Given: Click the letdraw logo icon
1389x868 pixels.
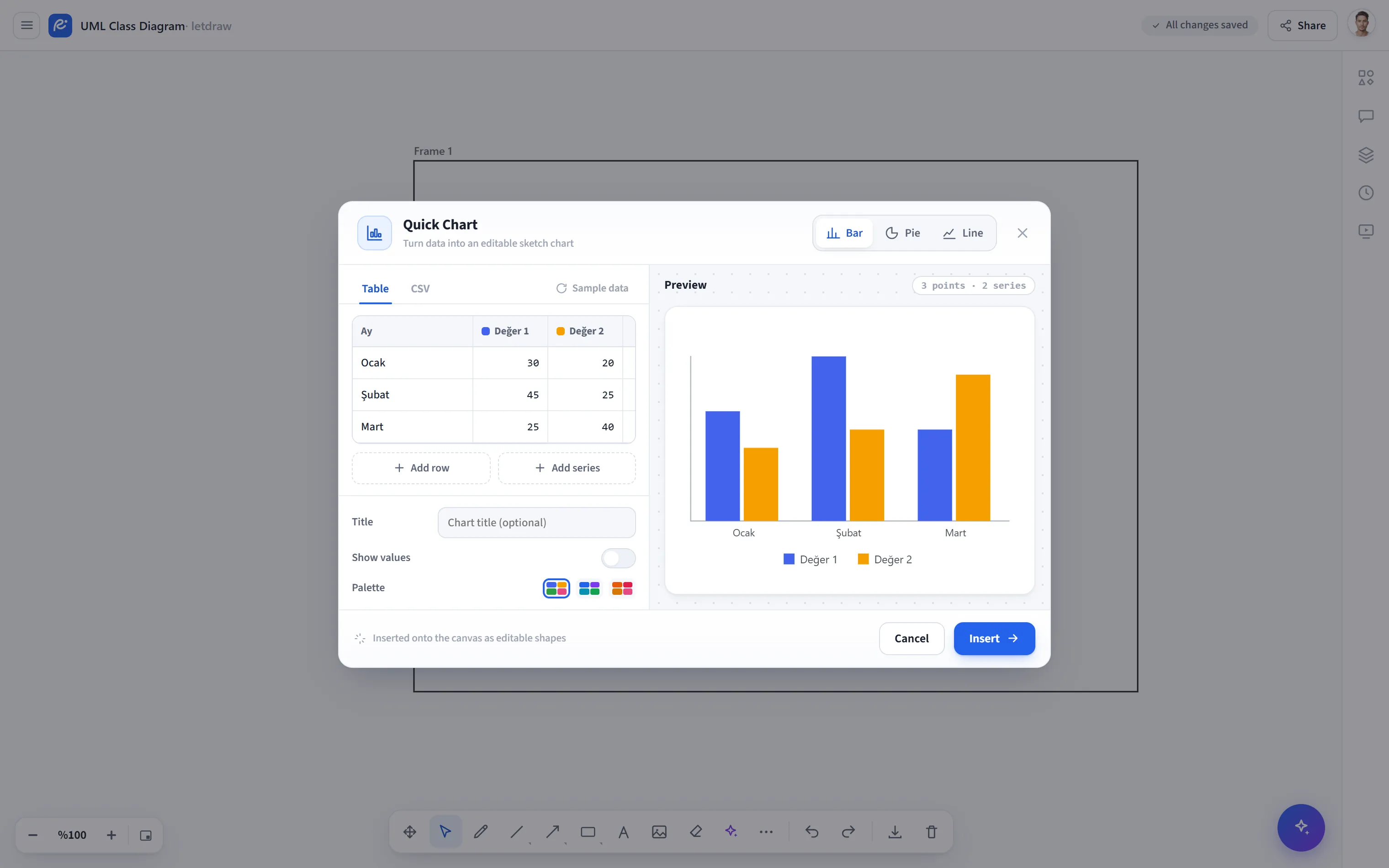Looking at the screenshot, I should (x=60, y=25).
